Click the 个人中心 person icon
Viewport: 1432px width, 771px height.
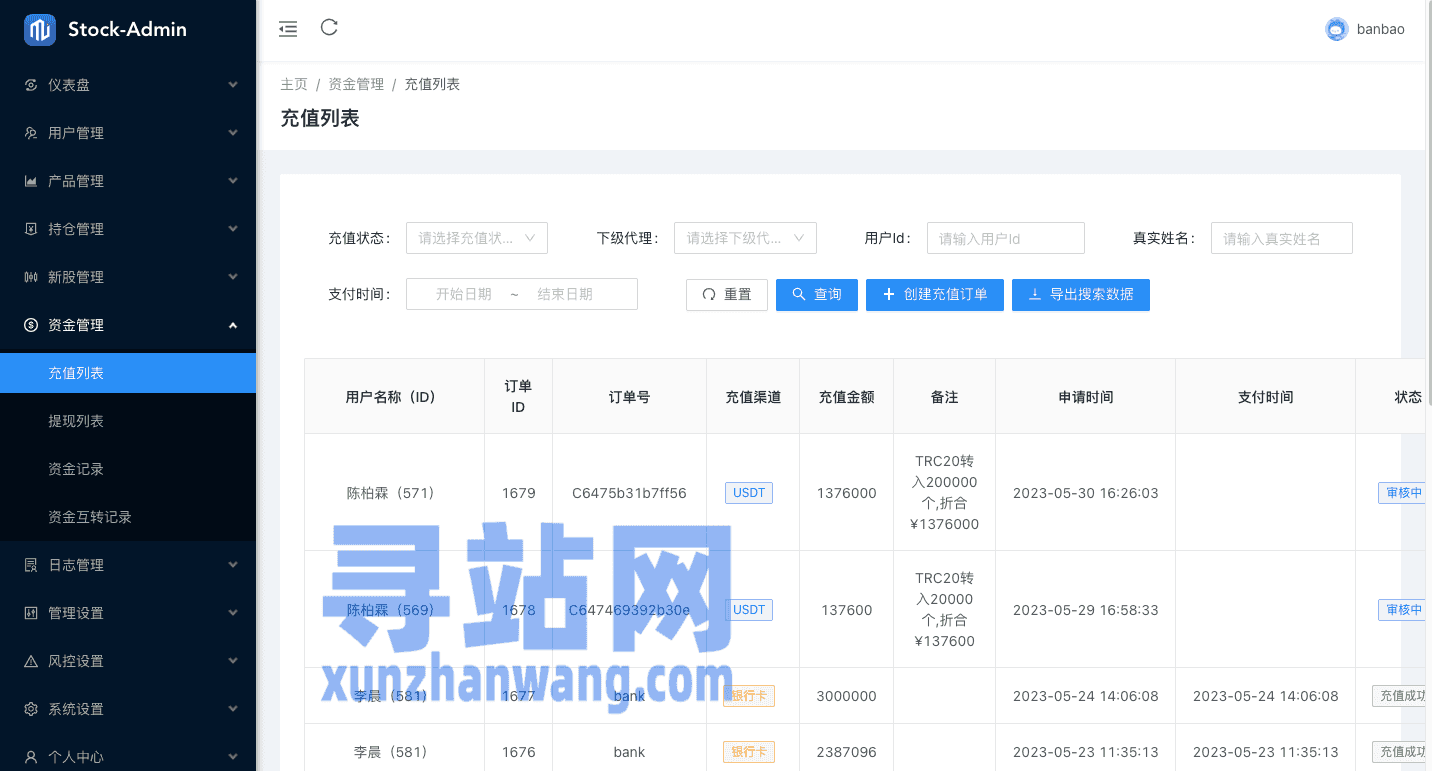pyautogui.click(x=31, y=757)
